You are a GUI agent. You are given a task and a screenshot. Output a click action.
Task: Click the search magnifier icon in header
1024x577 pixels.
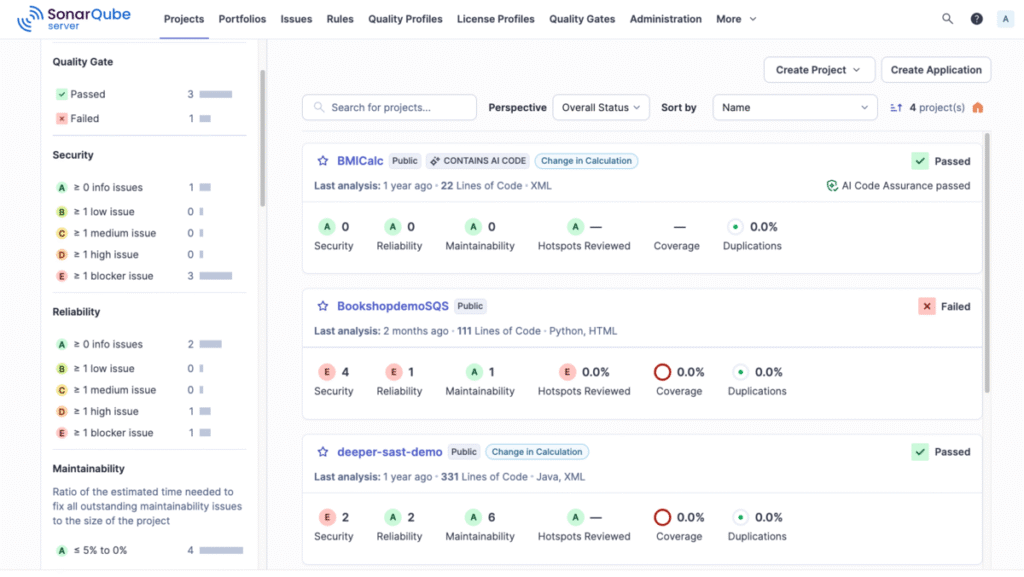tap(947, 19)
